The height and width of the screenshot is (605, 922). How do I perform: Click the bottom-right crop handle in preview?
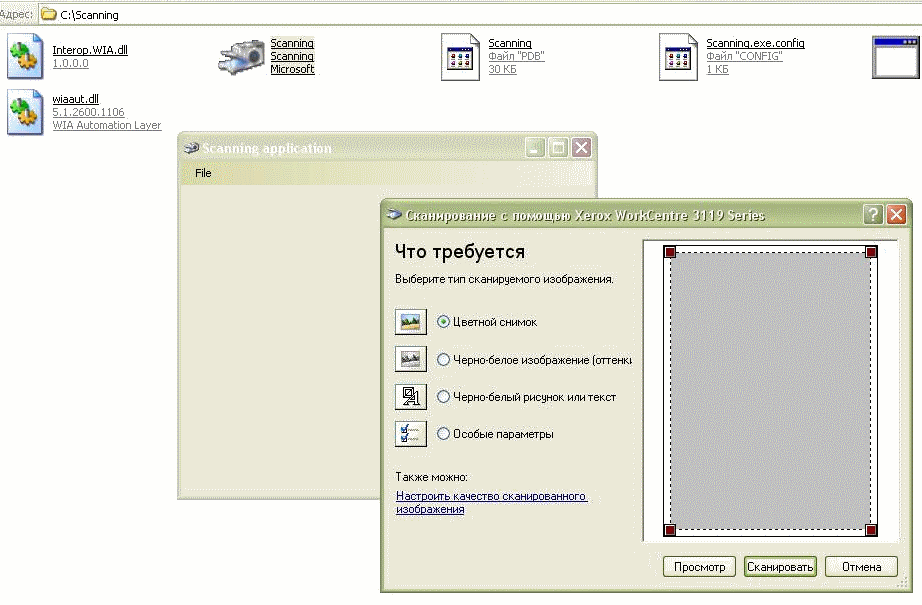[x=871, y=530]
